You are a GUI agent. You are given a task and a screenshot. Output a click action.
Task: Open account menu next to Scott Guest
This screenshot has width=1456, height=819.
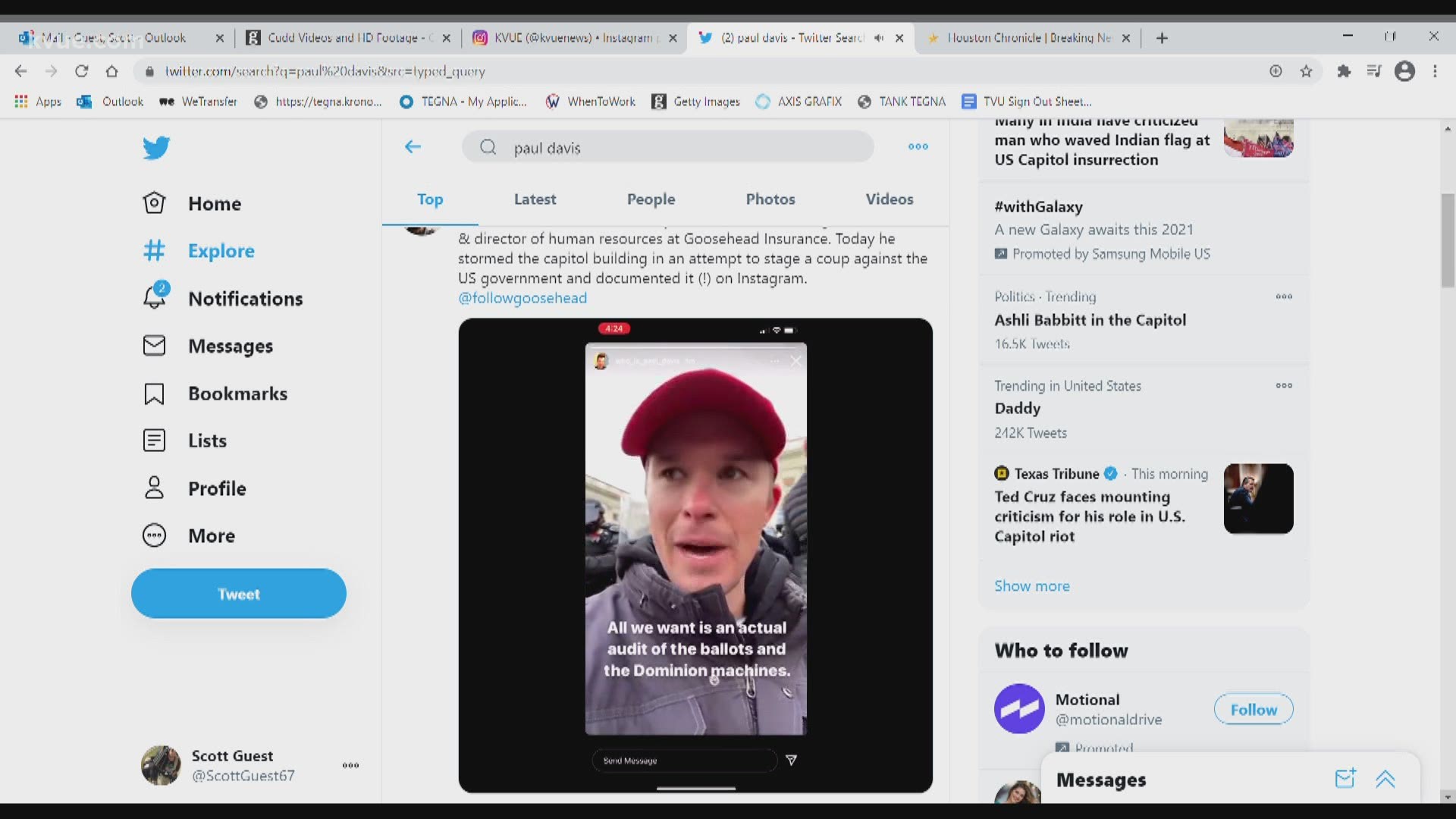[350, 765]
